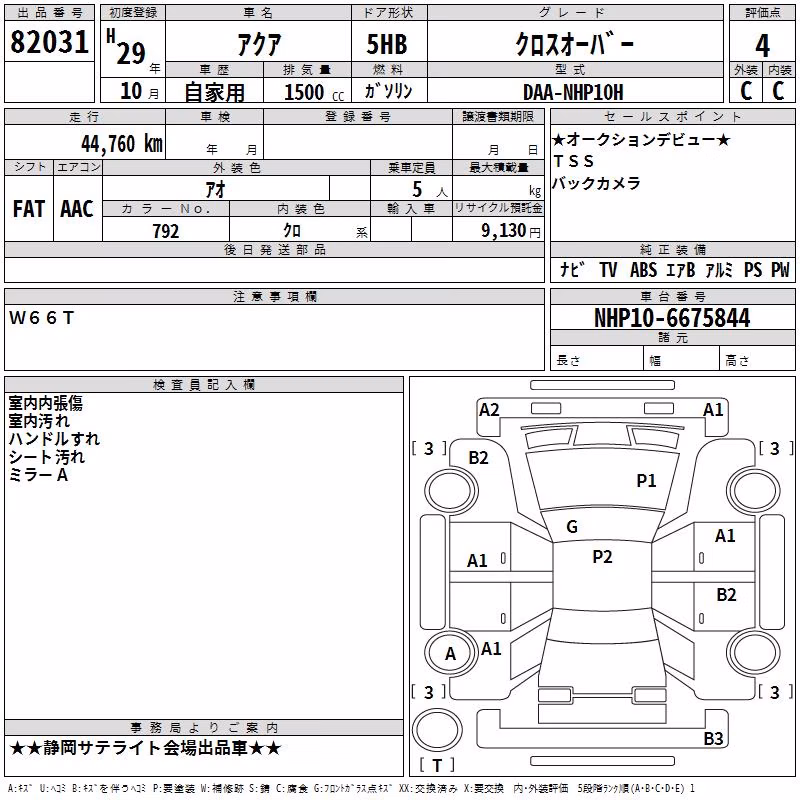Viewport: 800px width, 800px height.
Task: Select equipment ABS
Action: pyautogui.click(x=643, y=269)
